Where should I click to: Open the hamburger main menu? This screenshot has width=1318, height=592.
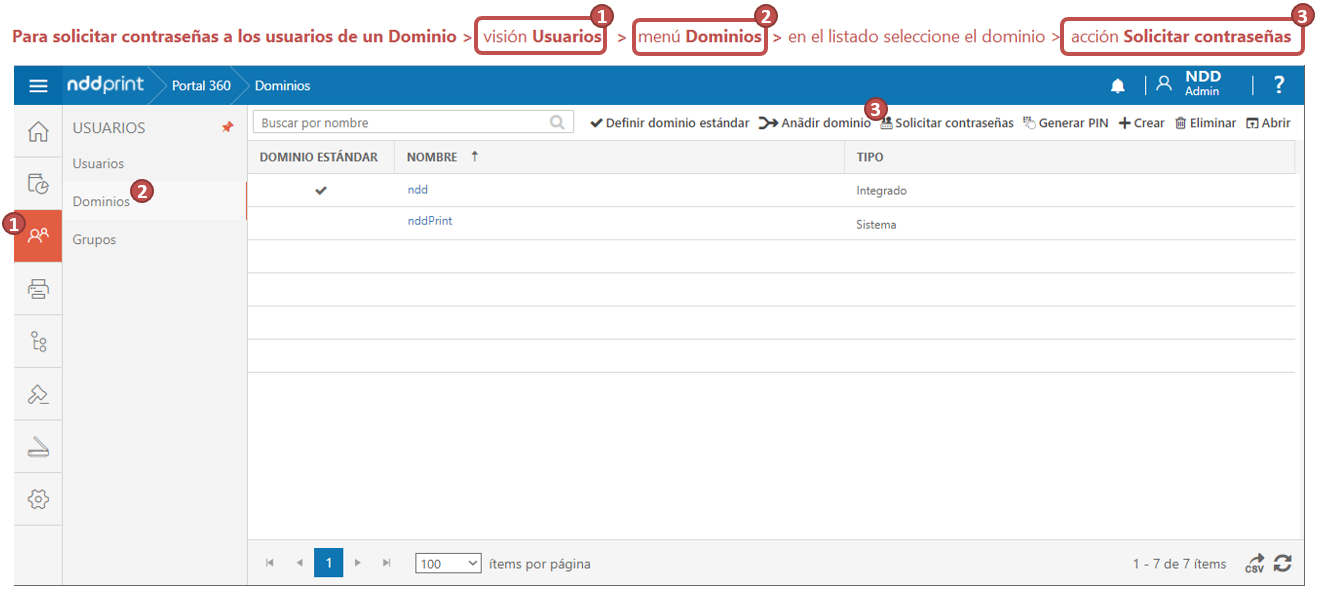pos(38,86)
